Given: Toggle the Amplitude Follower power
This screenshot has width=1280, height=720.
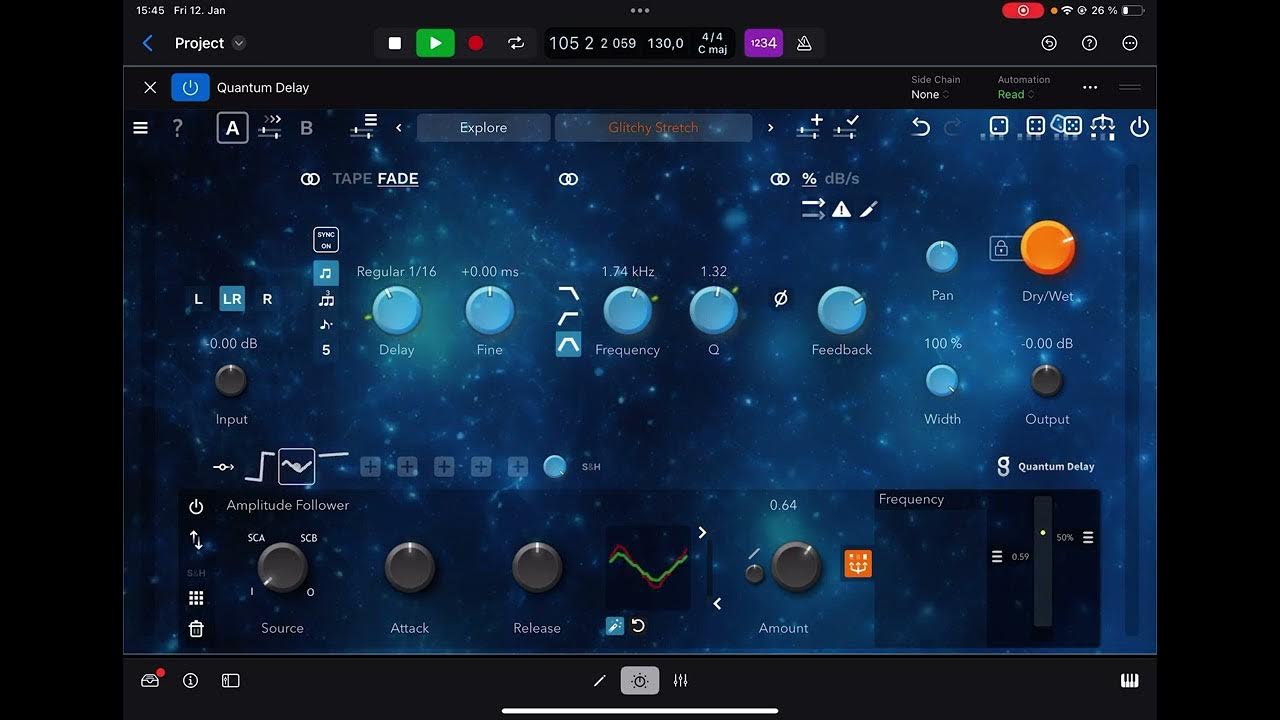Looking at the screenshot, I should (x=196, y=507).
